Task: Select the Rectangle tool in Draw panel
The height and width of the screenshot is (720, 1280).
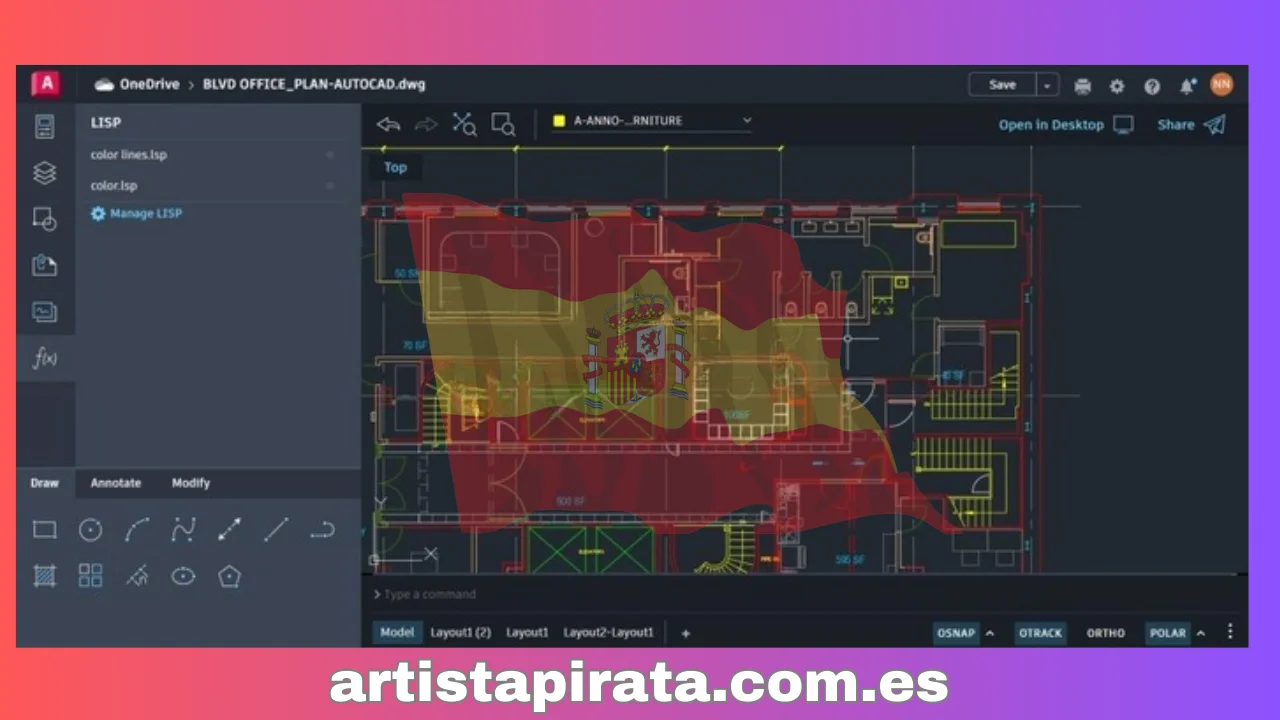Action: 44,529
